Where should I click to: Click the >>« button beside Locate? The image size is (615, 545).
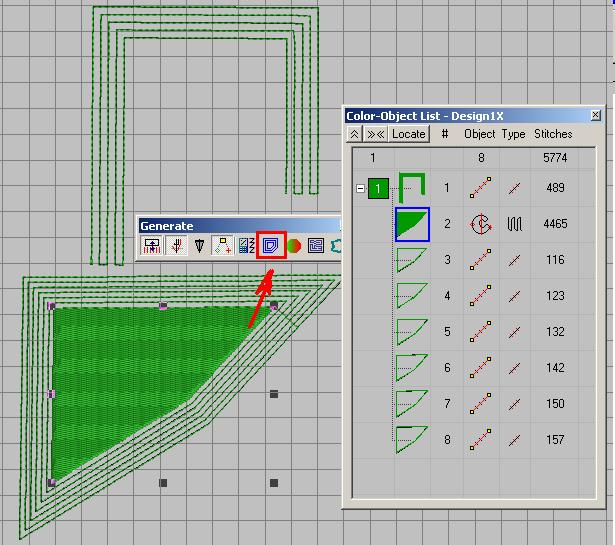click(x=375, y=134)
